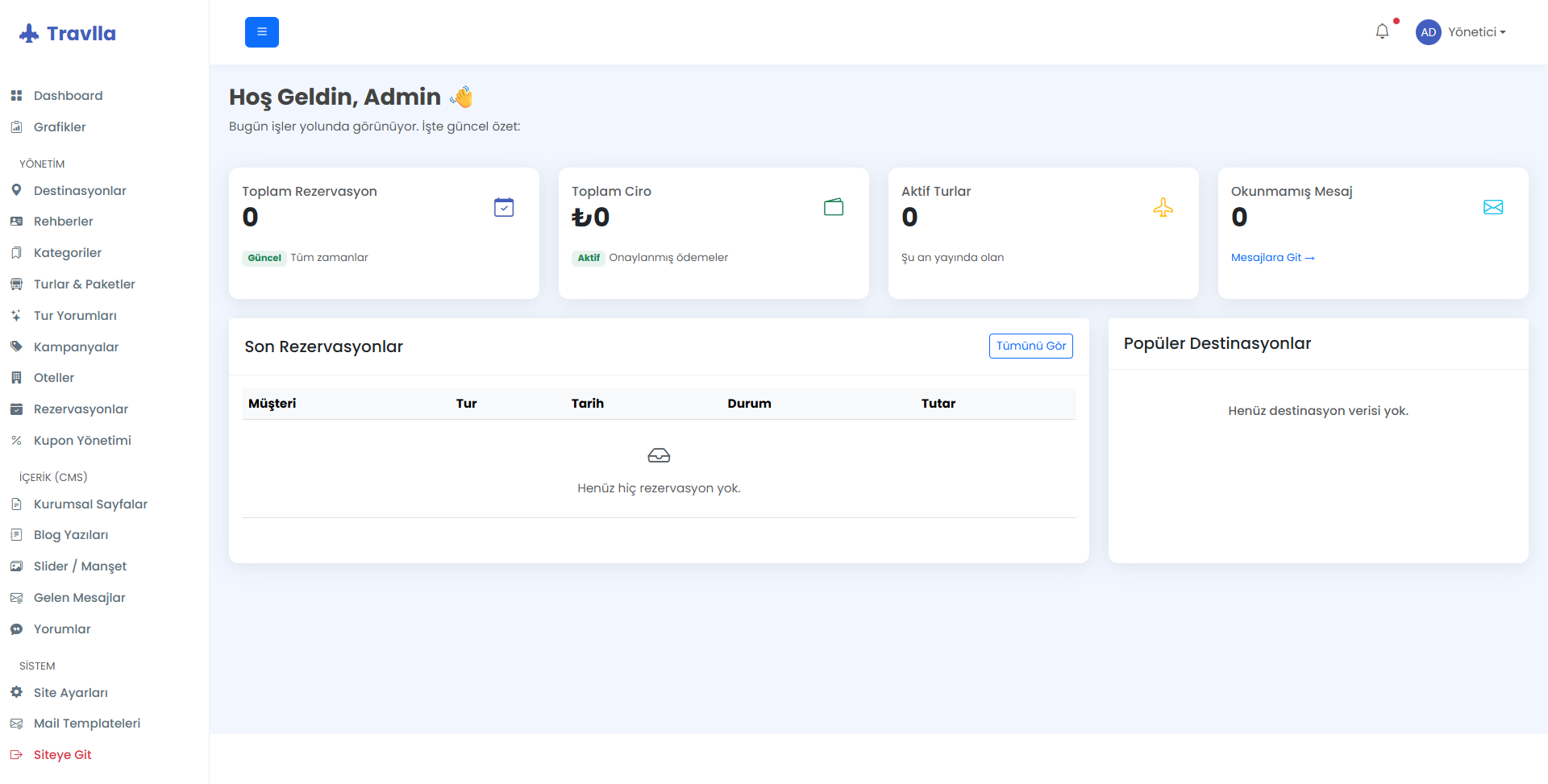Viewport: 1548px width, 784px height.
Task: Open Site Ayarları from the sidebar
Action: click(70, 692)
